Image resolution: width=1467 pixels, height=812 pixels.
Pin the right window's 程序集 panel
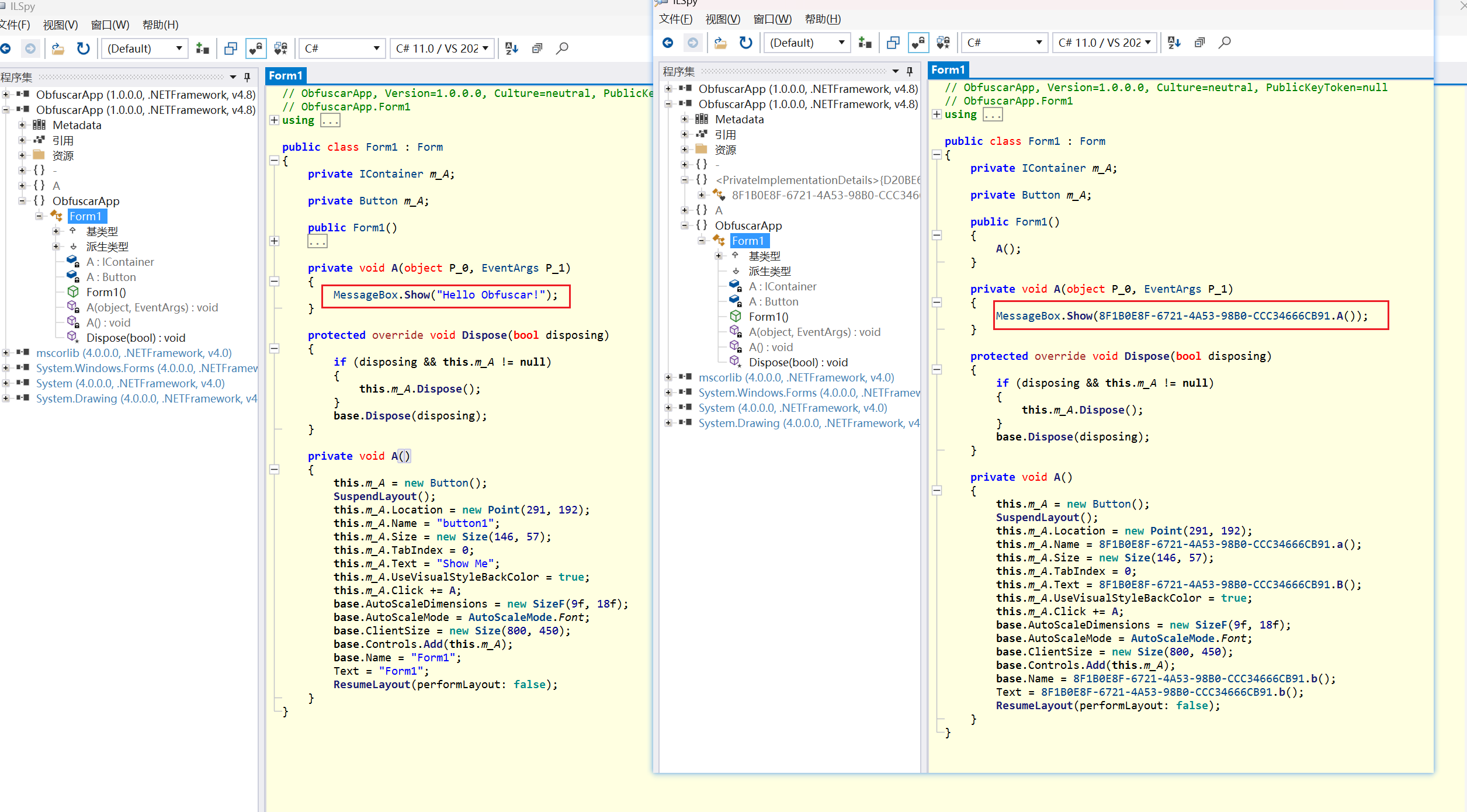(910, 71)
